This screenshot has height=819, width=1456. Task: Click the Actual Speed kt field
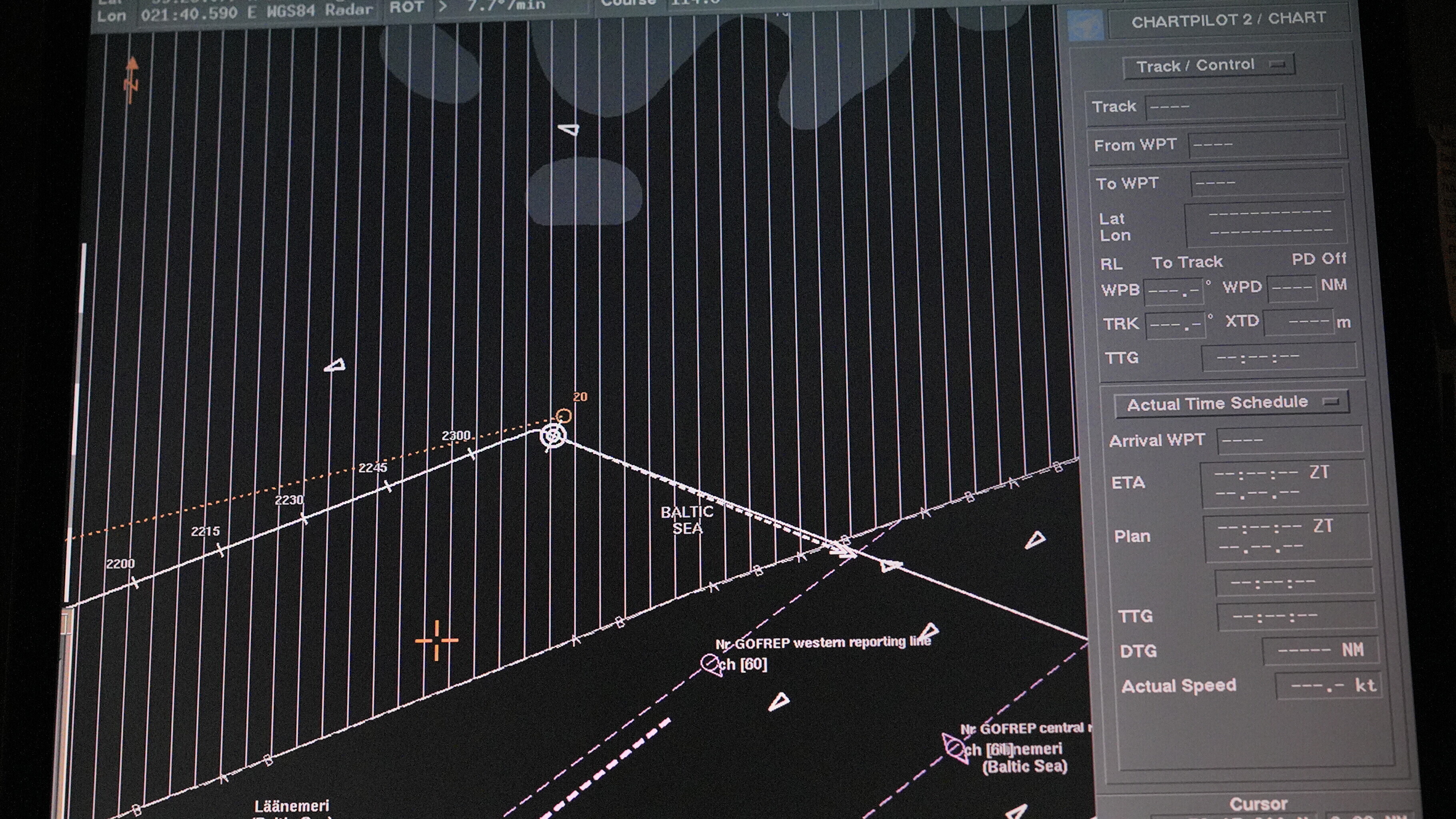[x=1328, y=686]
